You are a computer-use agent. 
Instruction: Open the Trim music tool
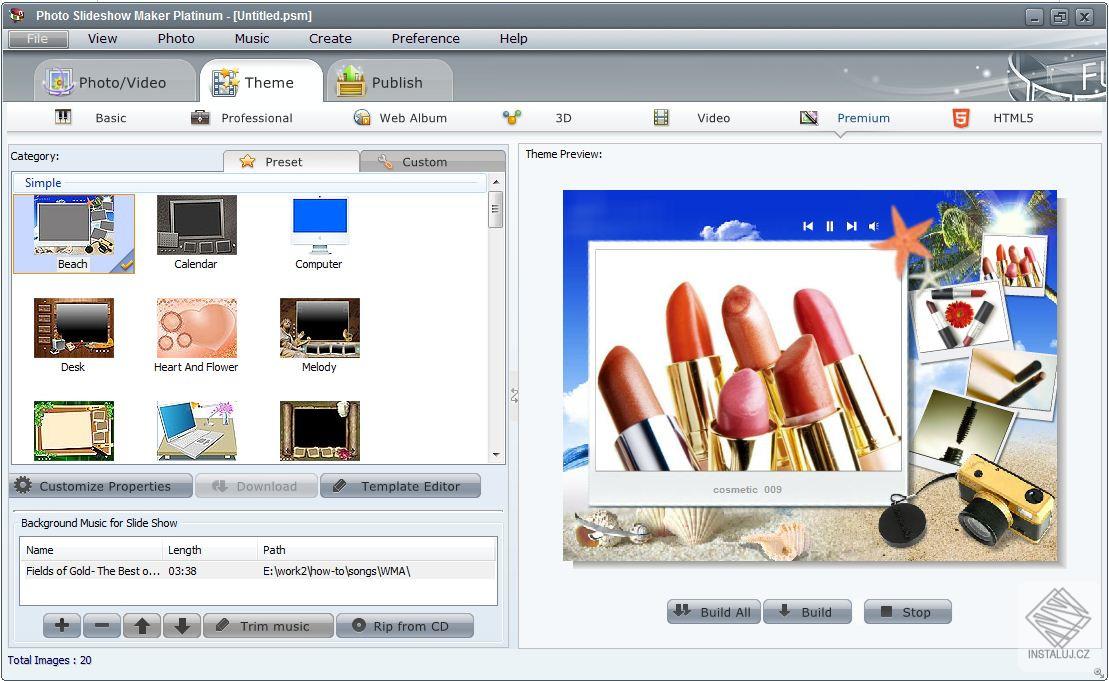click(x=268, y=625)
